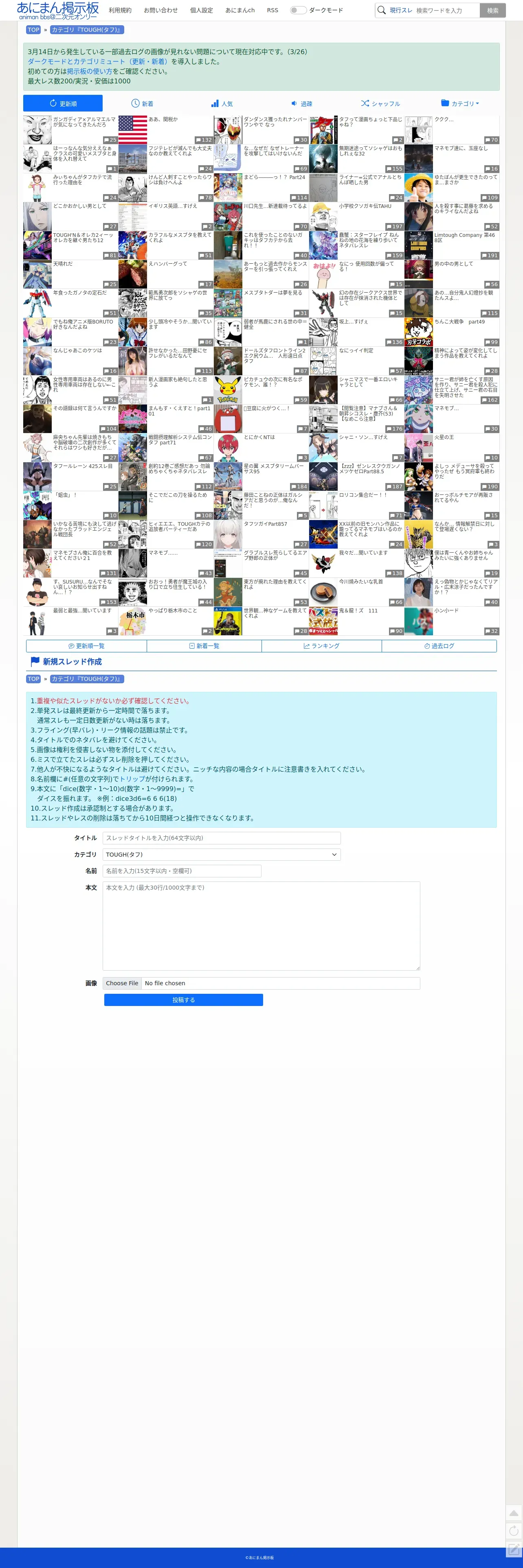Open the American flag thumbnail thread
This screenshot has height=1568, width=523.
133,130
